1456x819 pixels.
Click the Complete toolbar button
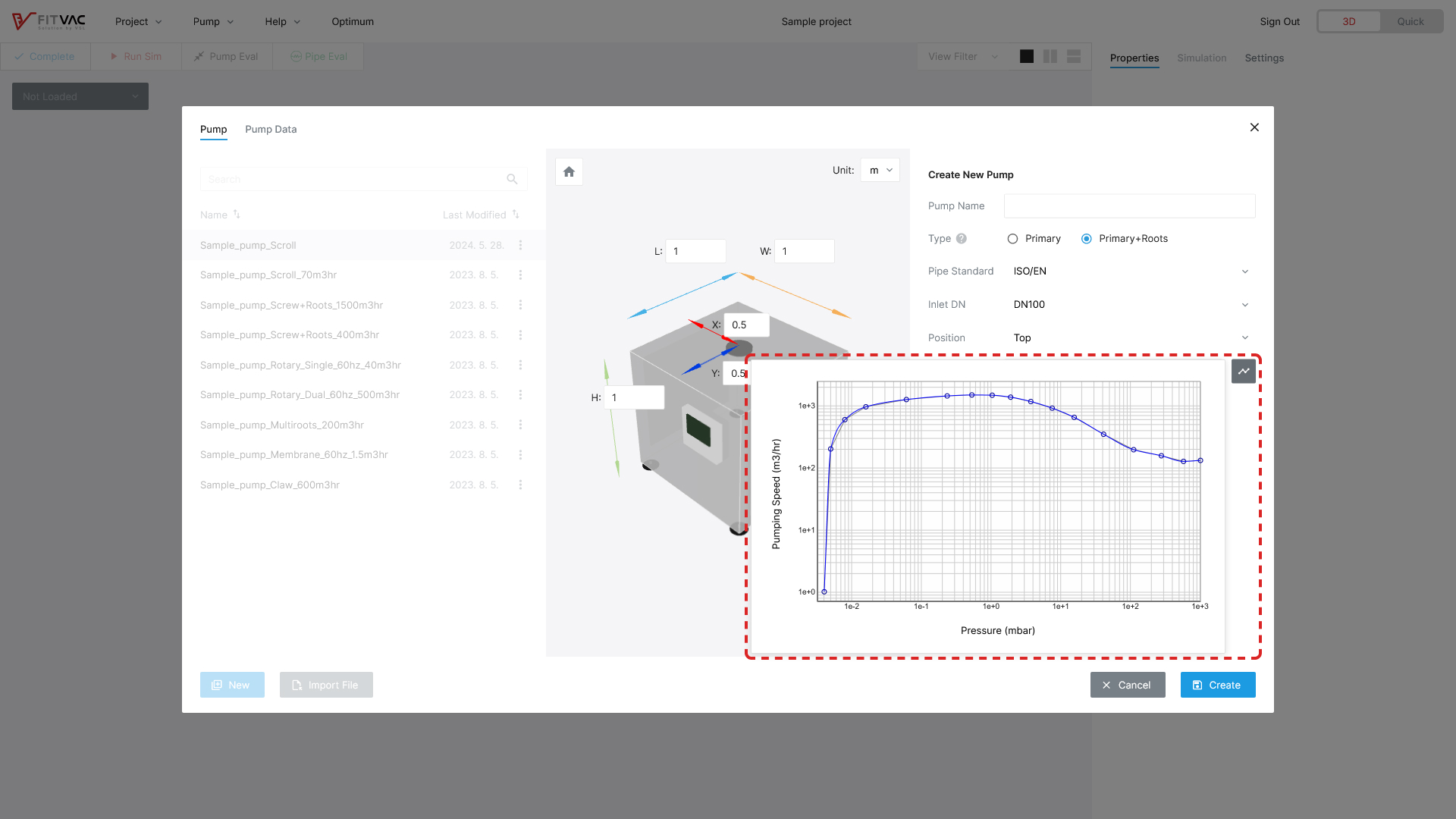coord(45,56)
